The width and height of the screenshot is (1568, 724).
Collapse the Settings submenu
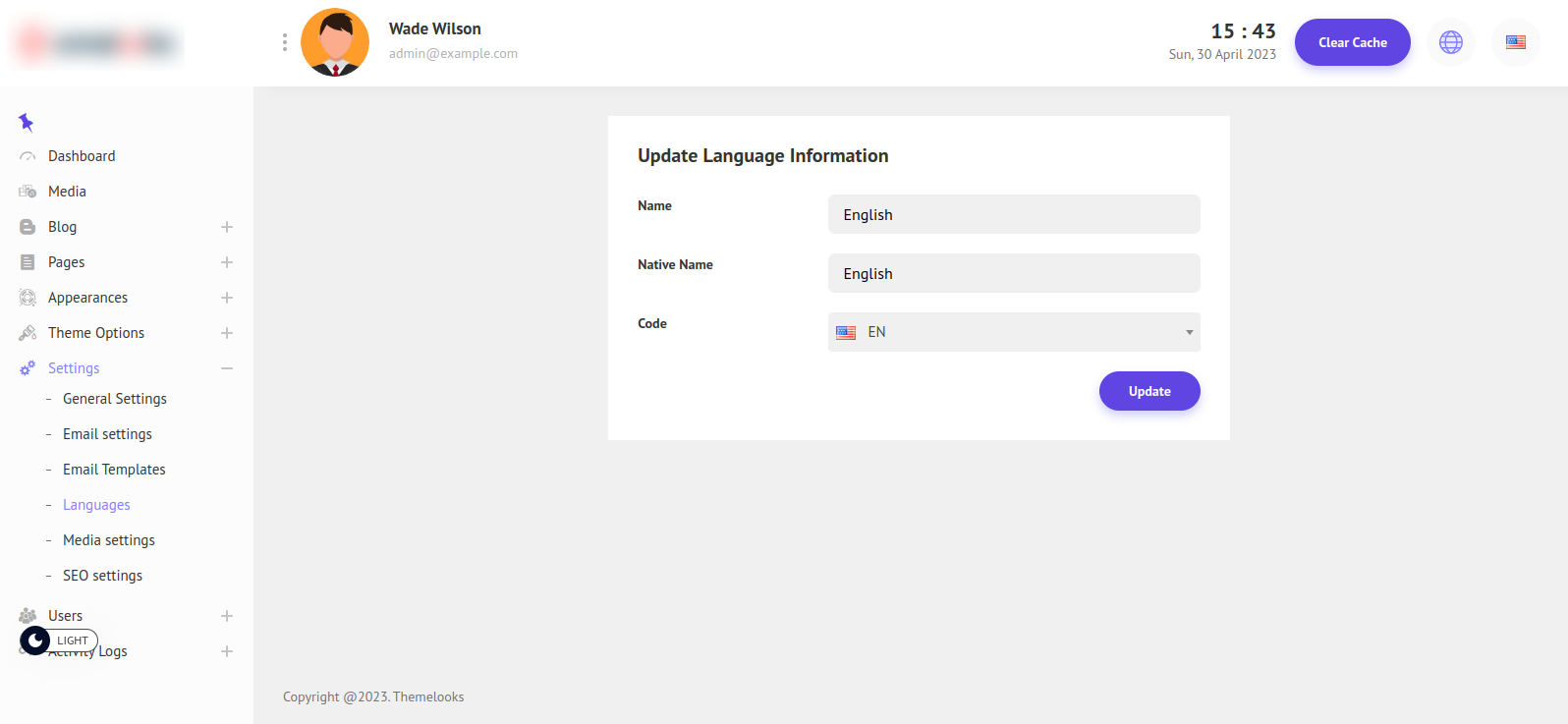227,368
